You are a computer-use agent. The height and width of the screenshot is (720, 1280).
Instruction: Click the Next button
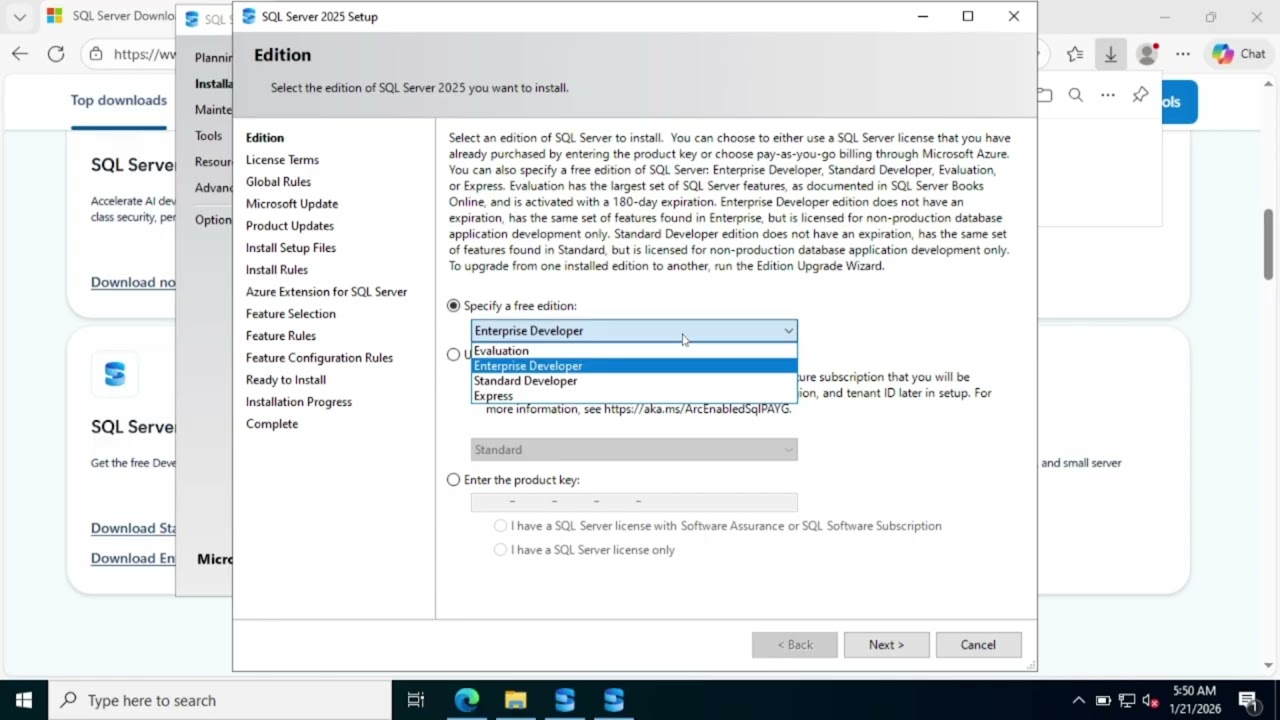point(886,645)
